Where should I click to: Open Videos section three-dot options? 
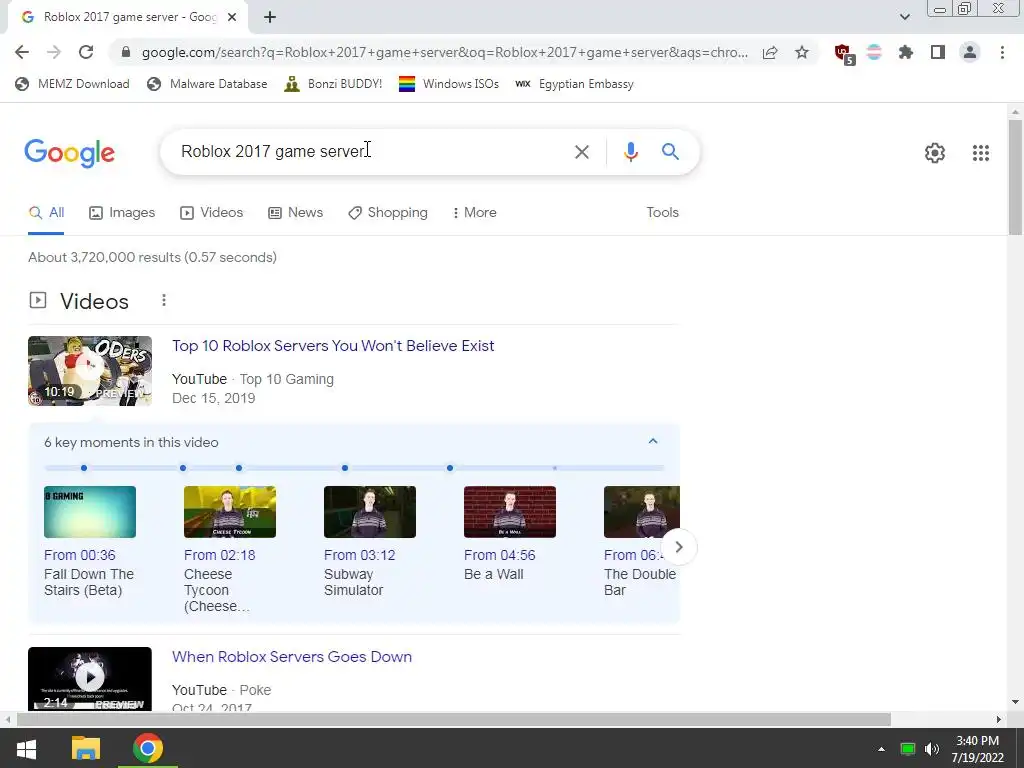pos(163,300)
